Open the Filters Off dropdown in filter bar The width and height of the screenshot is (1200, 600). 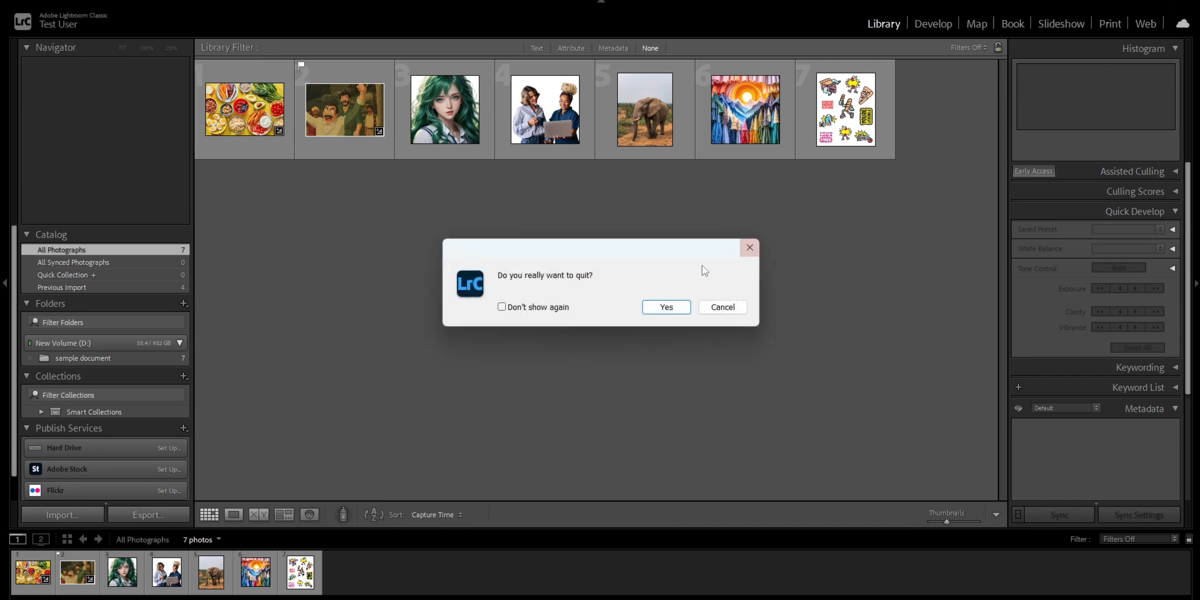(968, 47)
